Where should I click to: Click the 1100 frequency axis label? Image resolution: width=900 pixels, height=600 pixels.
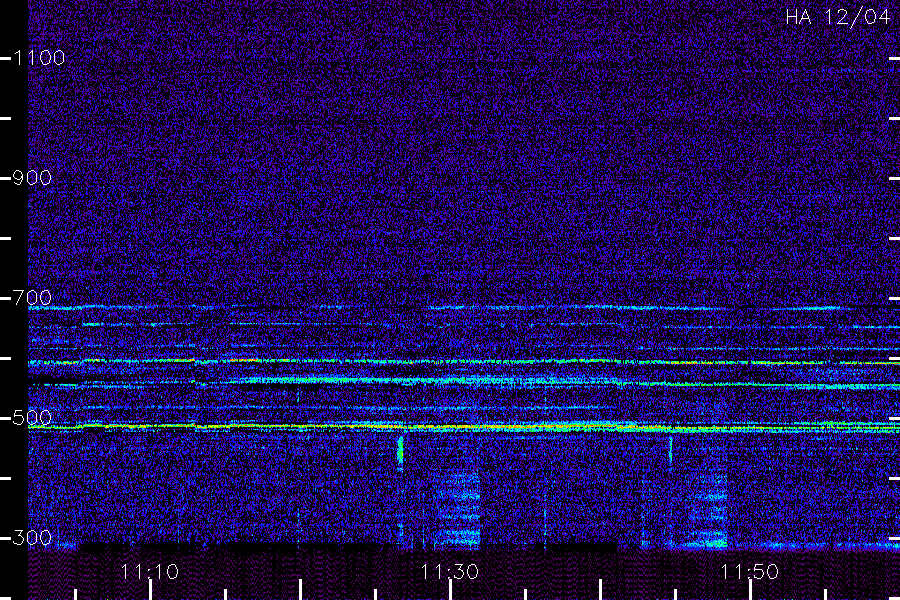coord(39,58)
